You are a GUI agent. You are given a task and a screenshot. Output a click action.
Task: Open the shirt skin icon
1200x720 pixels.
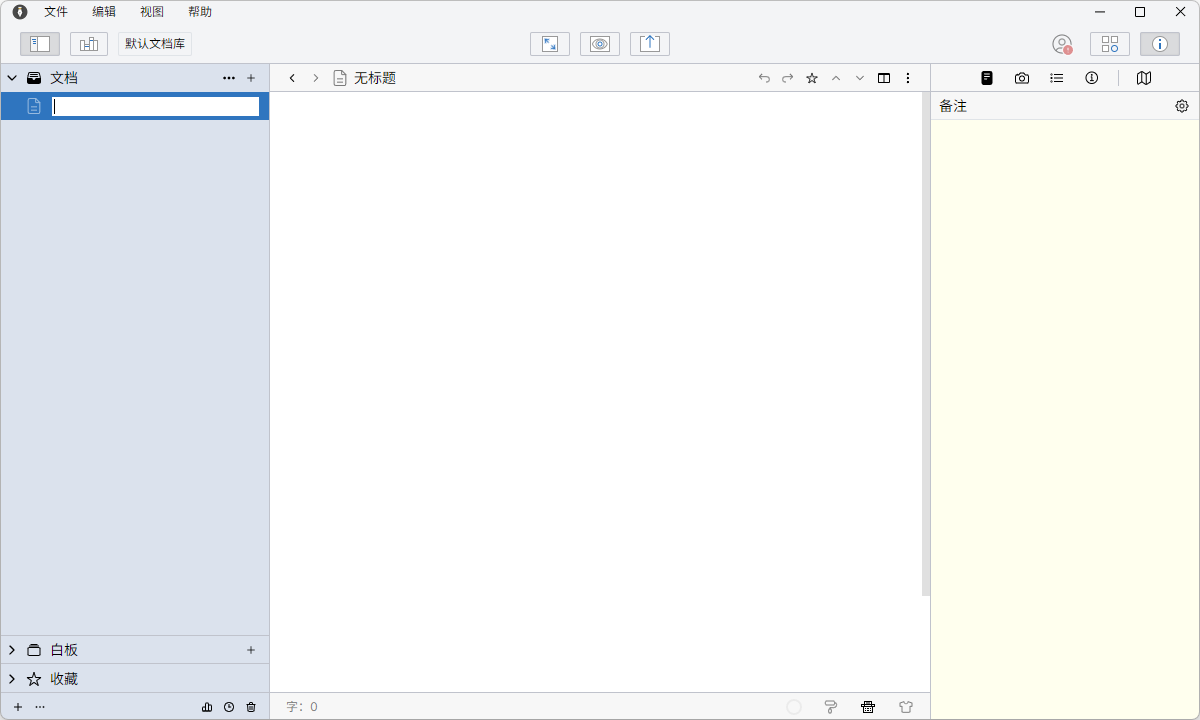906,707
